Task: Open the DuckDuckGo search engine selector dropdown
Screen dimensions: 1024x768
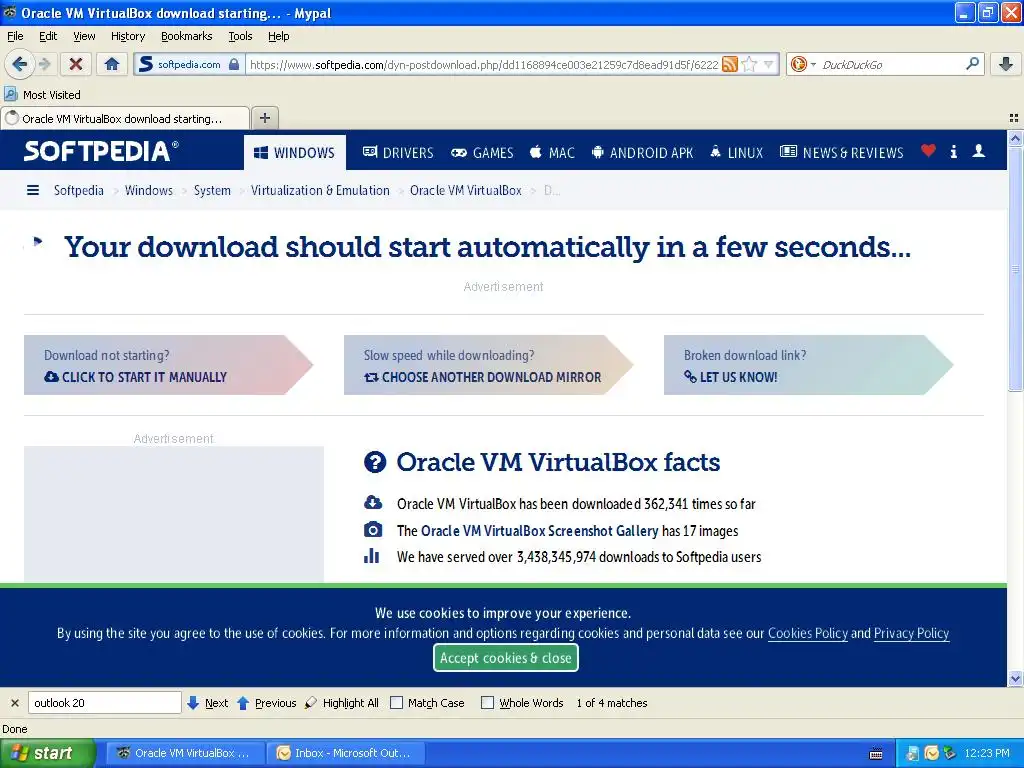Action: point(803,64)
